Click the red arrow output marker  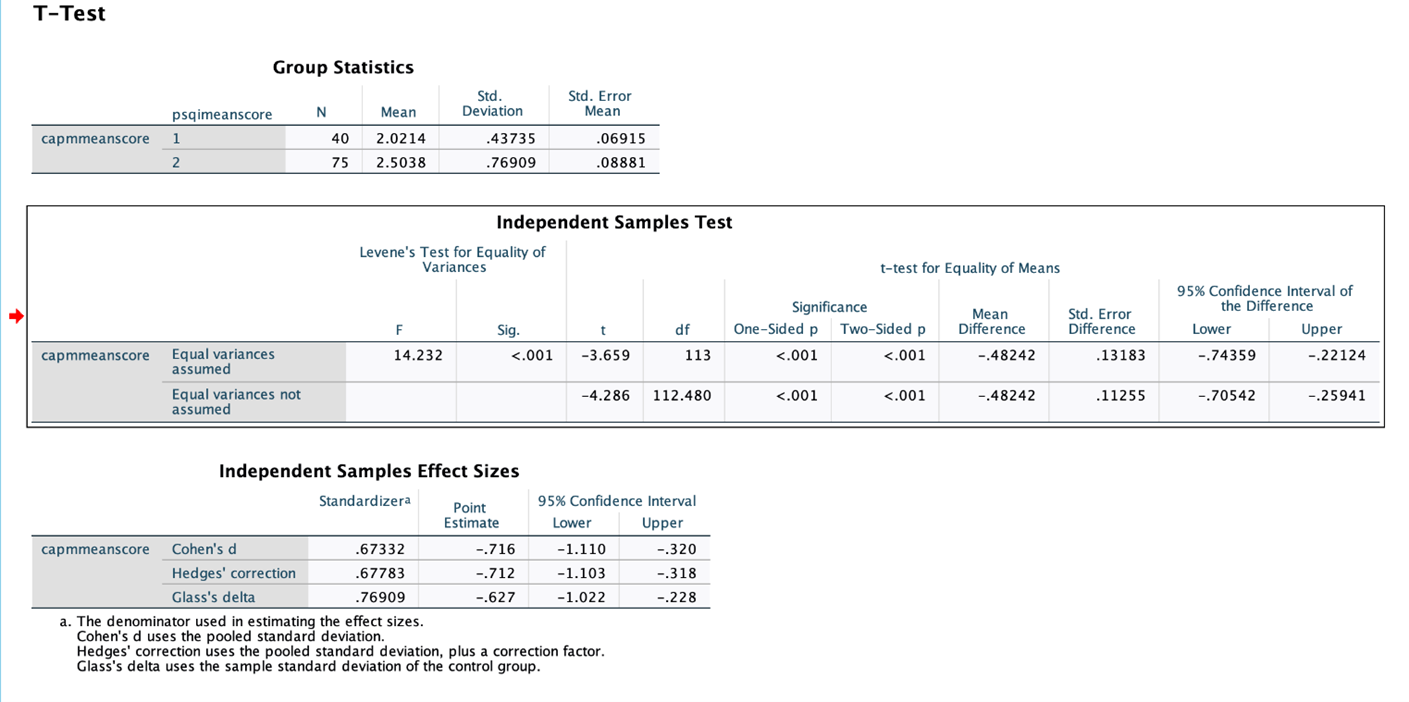click(16, 317)
